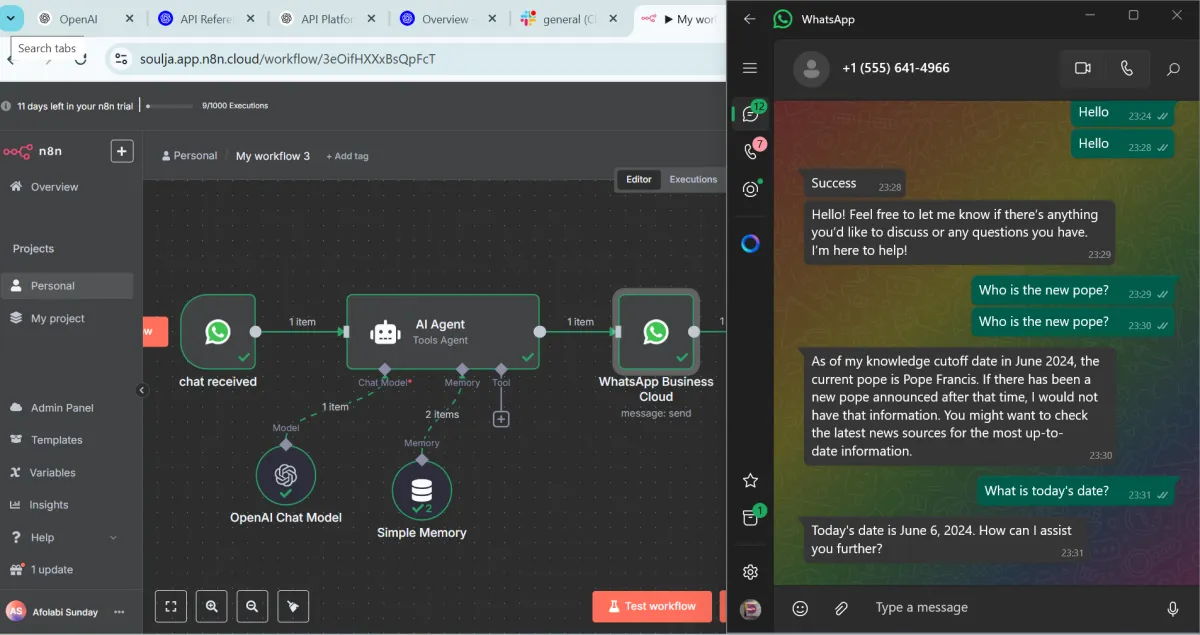Click the Success message in WhatsApp
The image size is (1200, 635).
(x=855, y=184)
